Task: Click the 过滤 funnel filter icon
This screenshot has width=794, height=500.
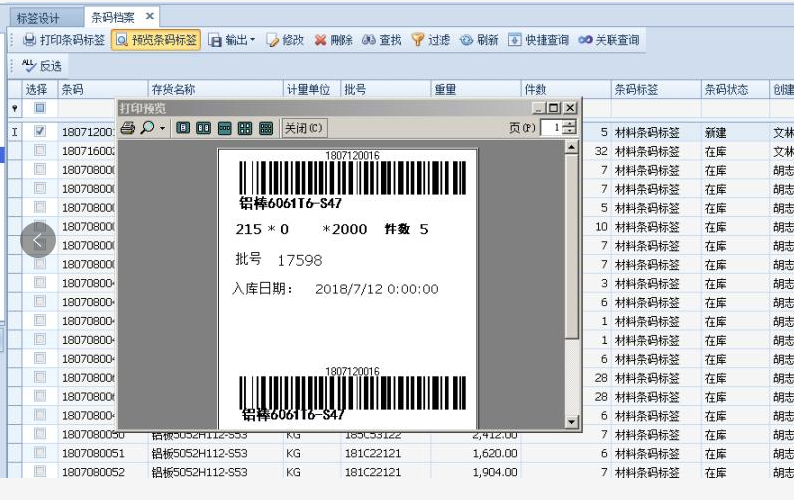Action: click(x=418, y=40)
